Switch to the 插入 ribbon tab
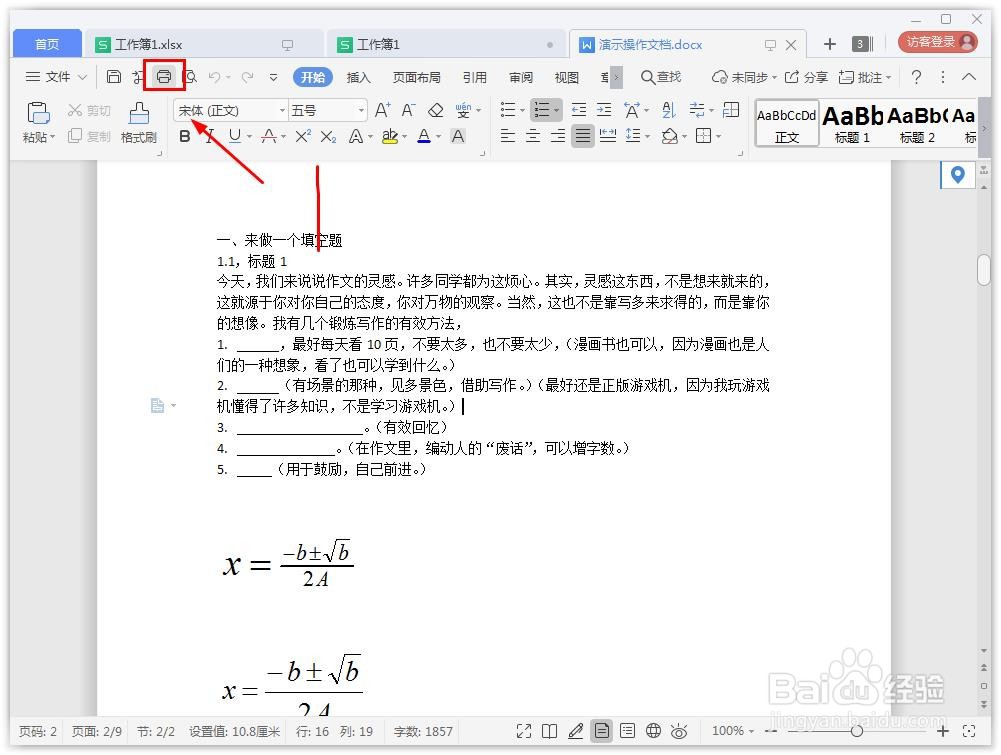Image resolution: width=1001 pixels, height=755 pixels. (359, 77)
